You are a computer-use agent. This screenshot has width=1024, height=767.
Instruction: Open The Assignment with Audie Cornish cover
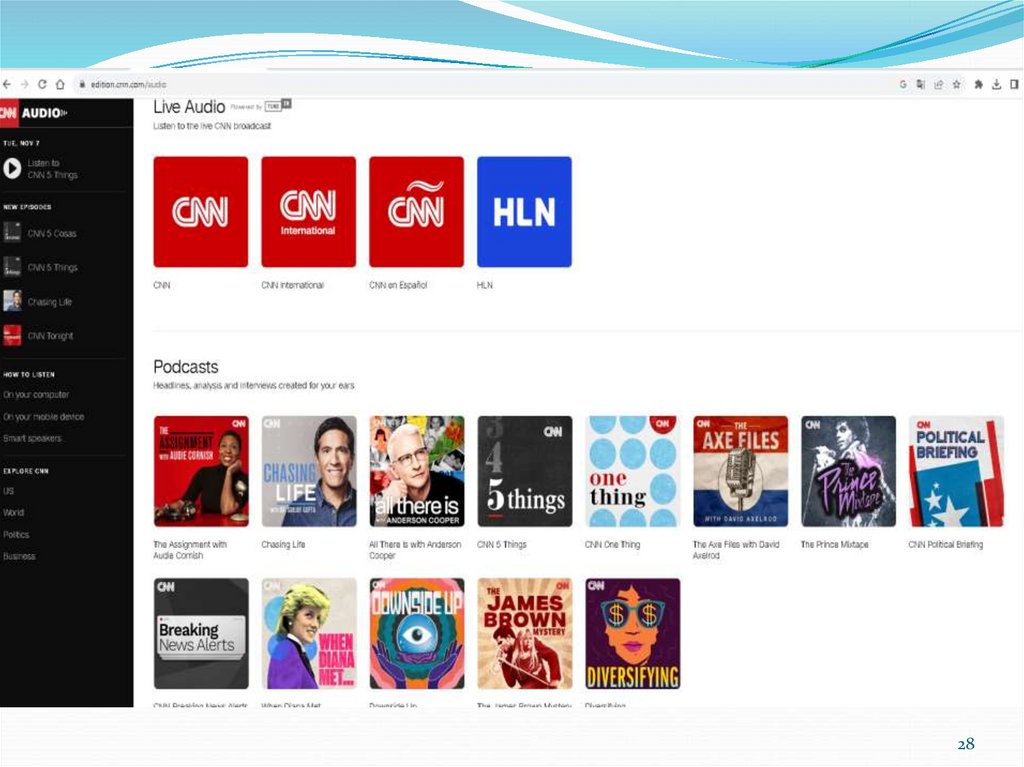pyautogui.click(x=201, y=471)
